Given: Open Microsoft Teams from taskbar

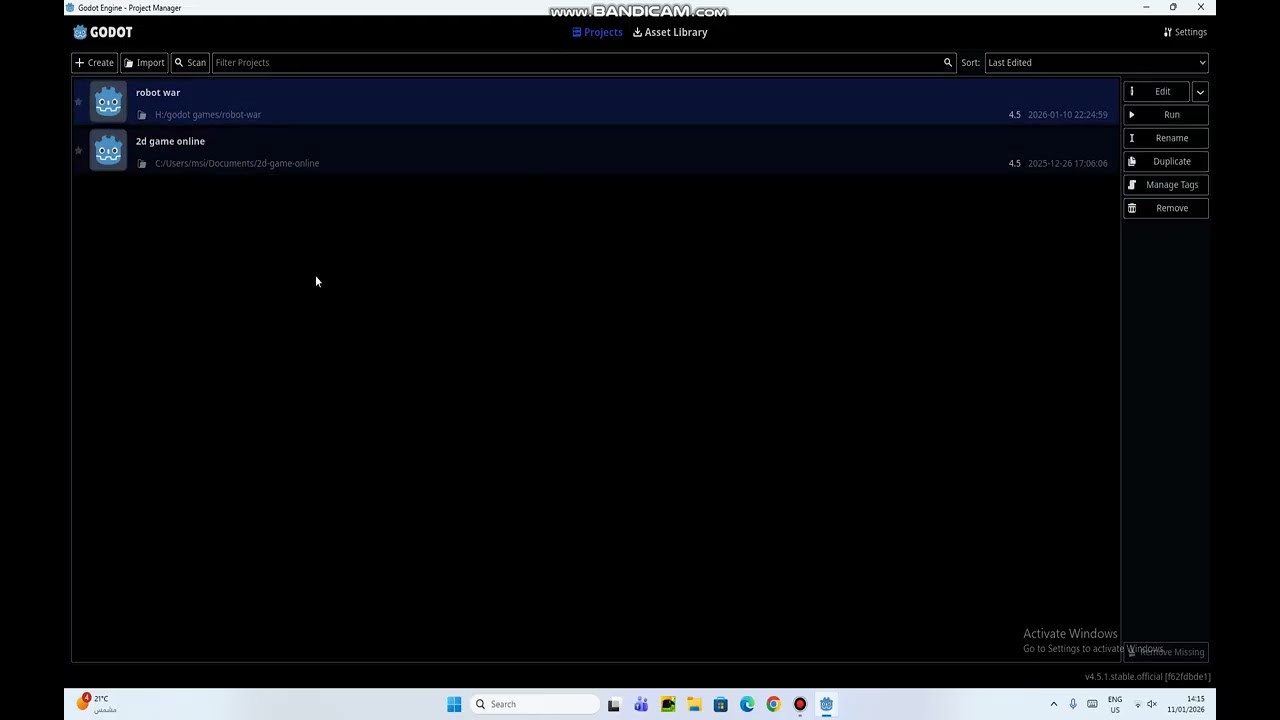Looking at the screenshot, I should [641, 704].
